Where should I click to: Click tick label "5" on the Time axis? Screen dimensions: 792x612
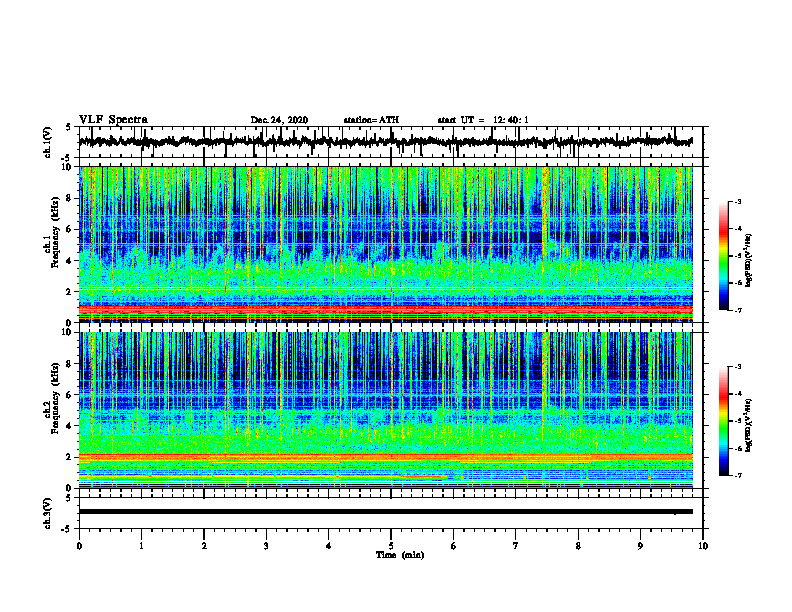[391, 546]
